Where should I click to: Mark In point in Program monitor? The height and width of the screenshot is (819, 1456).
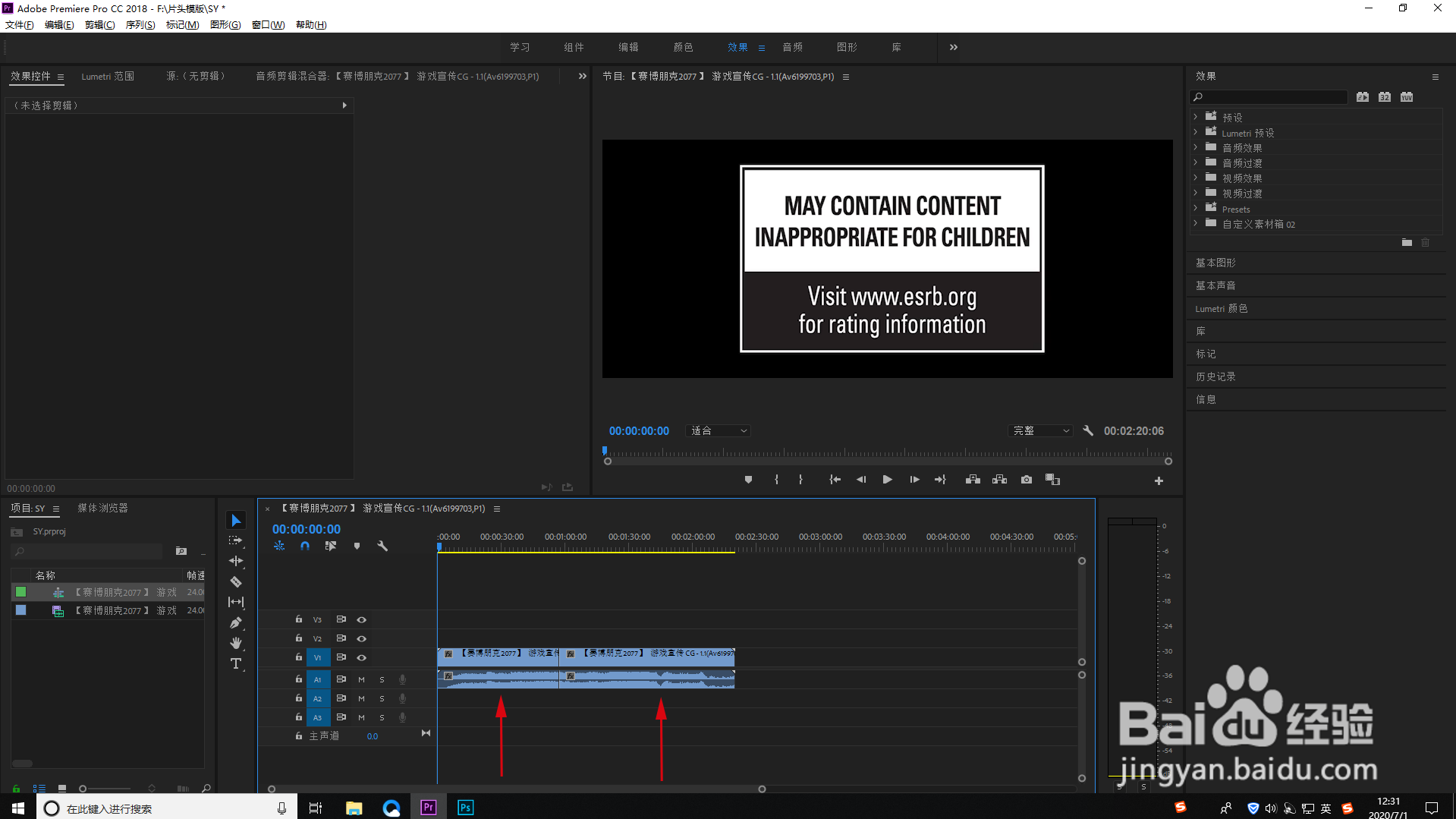coord(776,480)
